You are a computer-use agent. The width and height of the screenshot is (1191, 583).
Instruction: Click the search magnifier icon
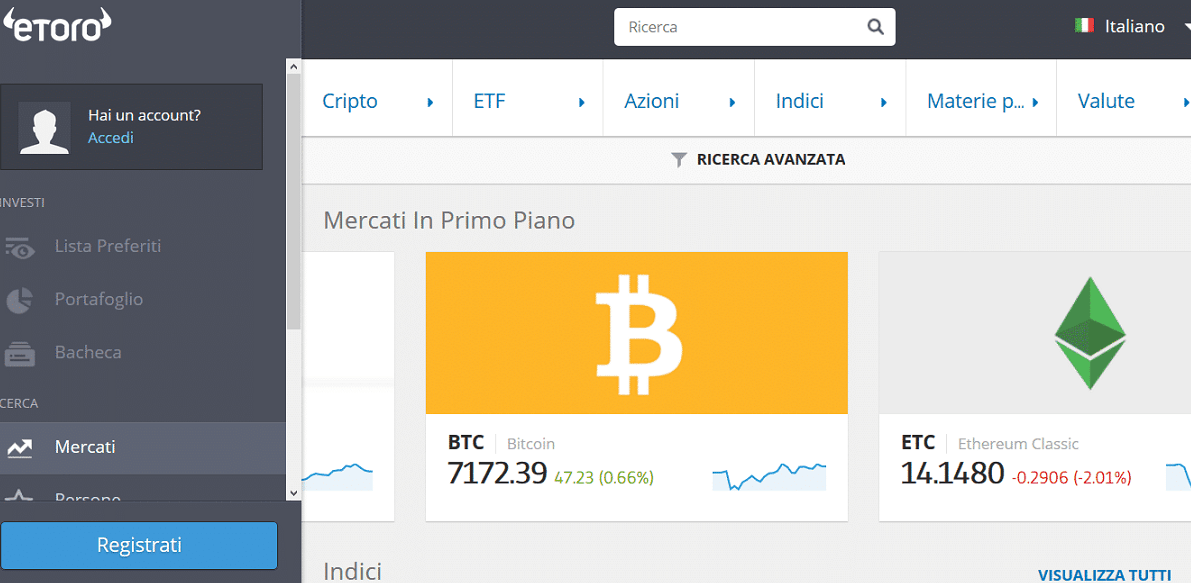point(876,27)
